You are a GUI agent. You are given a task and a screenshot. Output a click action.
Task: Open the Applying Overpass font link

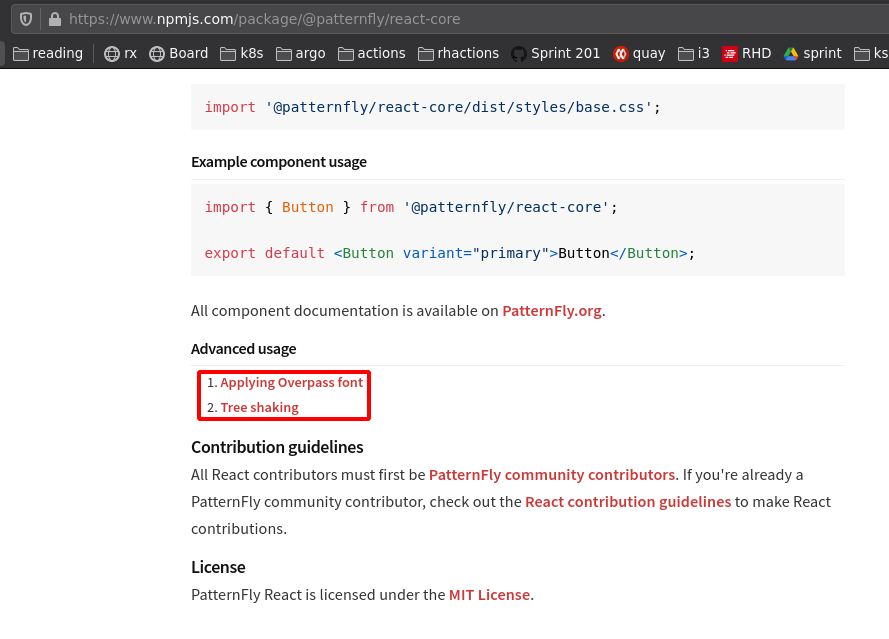pos(291,383)
